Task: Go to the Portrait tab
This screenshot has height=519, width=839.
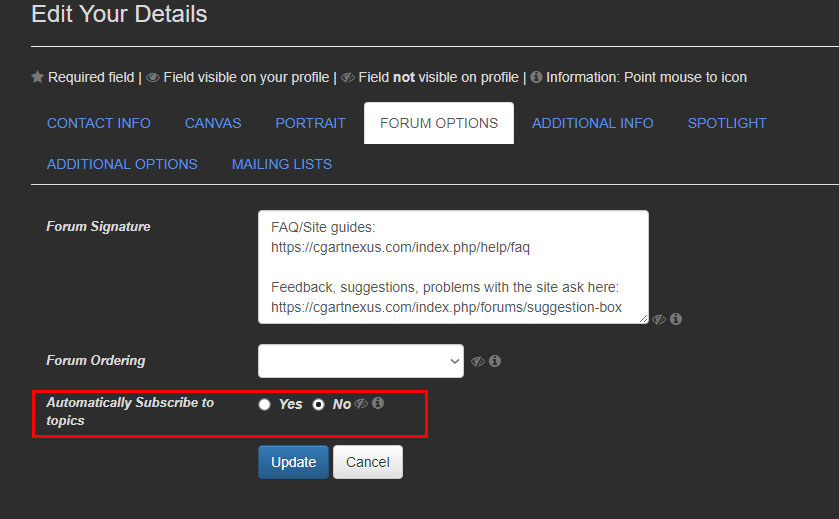Action: (310, 123)
